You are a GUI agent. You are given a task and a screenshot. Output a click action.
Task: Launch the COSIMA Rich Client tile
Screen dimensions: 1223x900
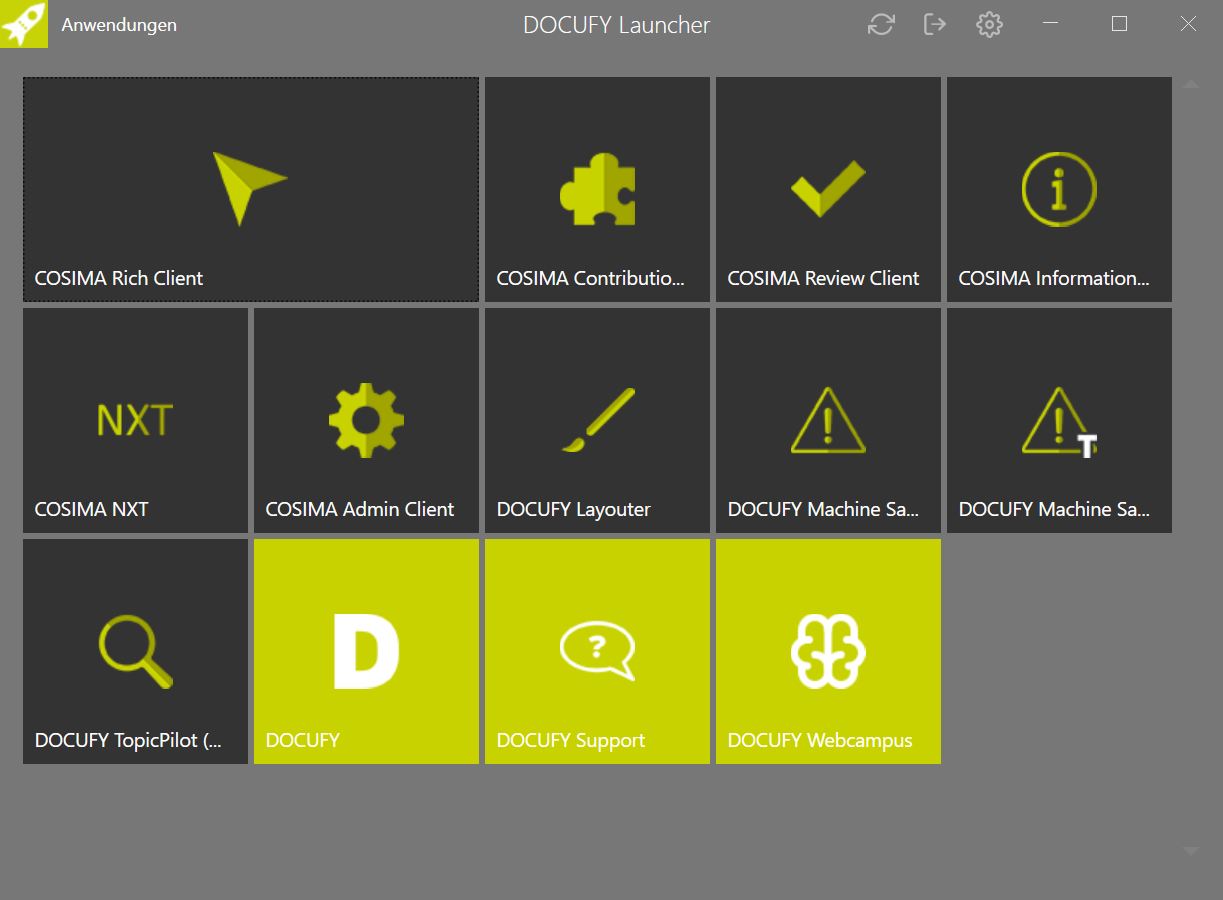tap(249, 190)
